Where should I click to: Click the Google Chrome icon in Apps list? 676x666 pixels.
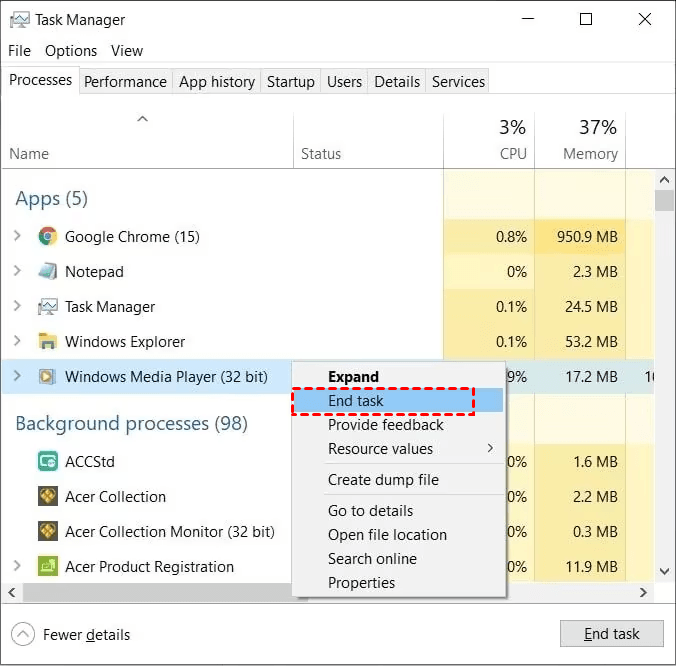pyautogui.click(x=47, y=237)
